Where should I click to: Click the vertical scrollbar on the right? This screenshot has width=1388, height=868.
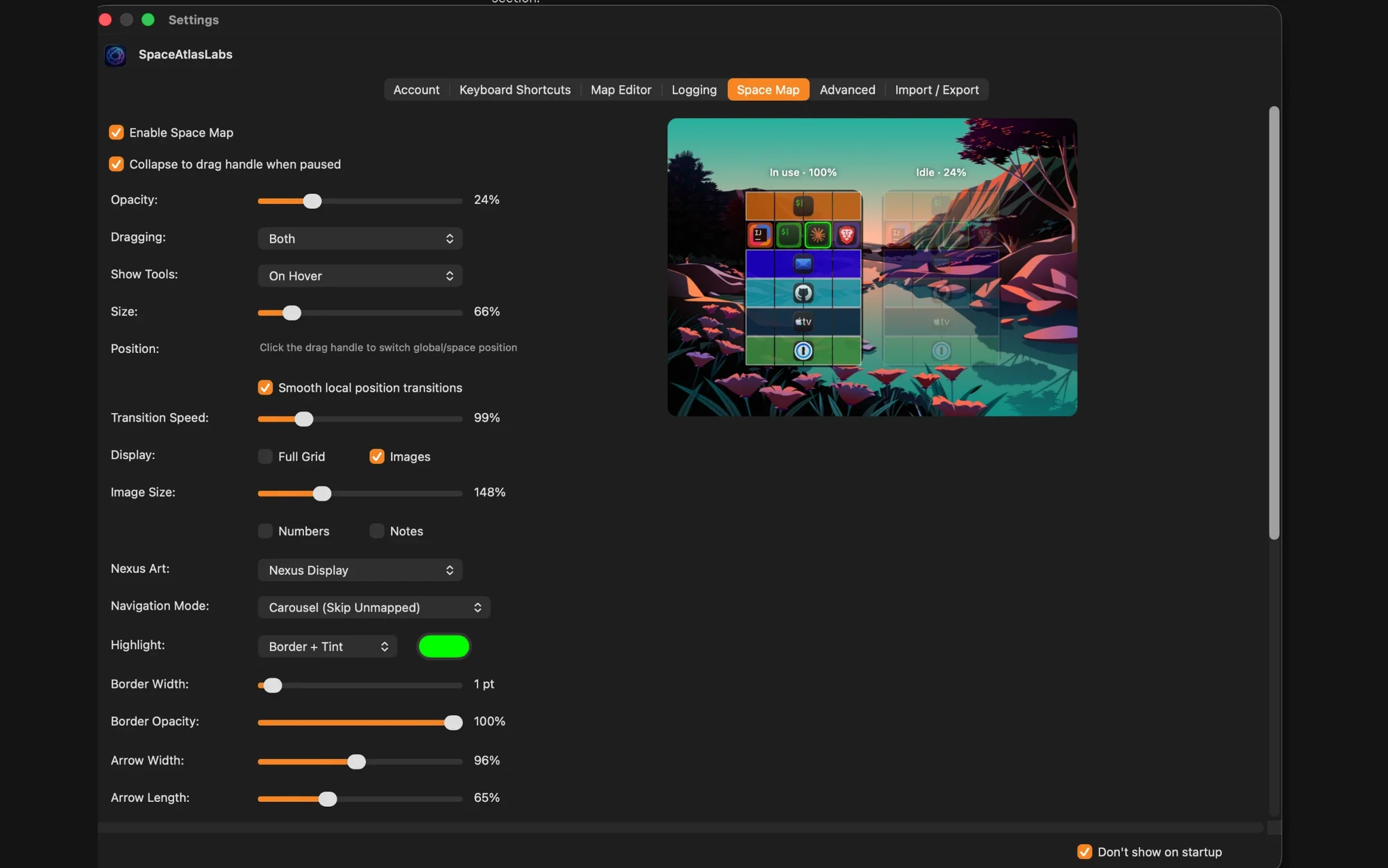point(1273,323)
